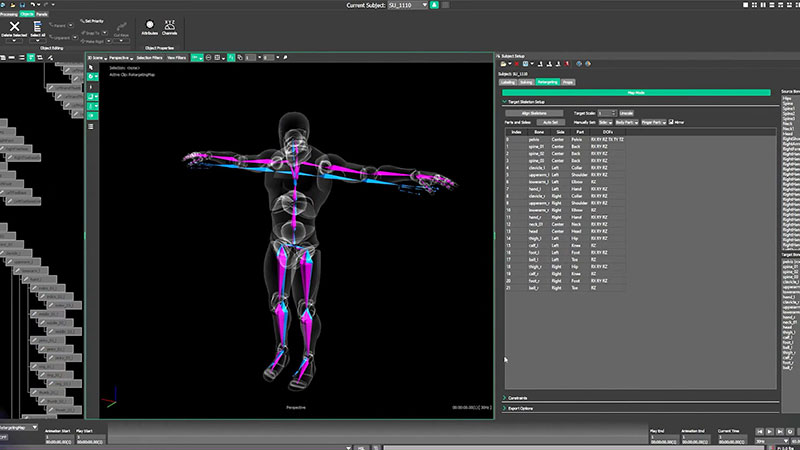The height and width of the screenshot is (450, 800).
Task: Toggle the Map Mode green bar
Action: pos(636,92)
